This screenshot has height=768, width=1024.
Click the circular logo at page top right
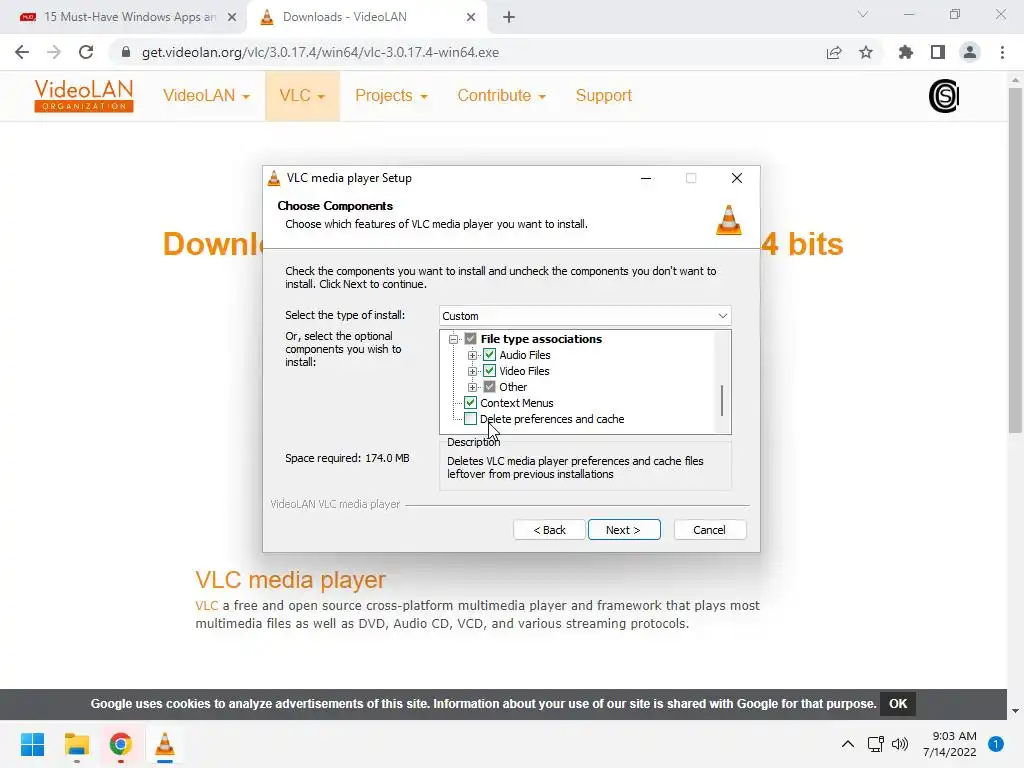click(944, 96)
